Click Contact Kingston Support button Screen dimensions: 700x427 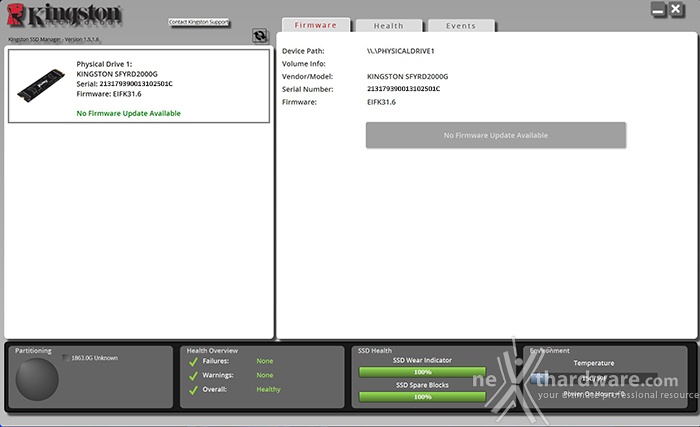tap(199, 22)
